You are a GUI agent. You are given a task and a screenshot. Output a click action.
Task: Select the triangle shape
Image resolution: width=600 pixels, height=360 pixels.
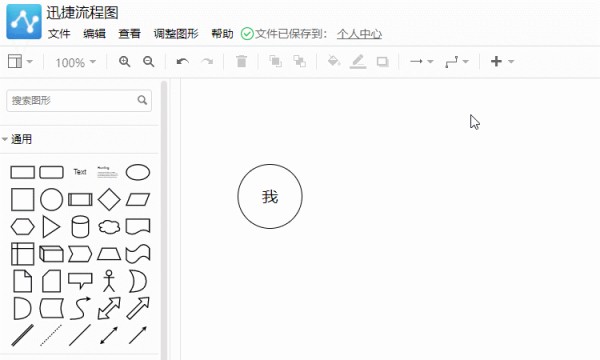(x=51, y=227)
